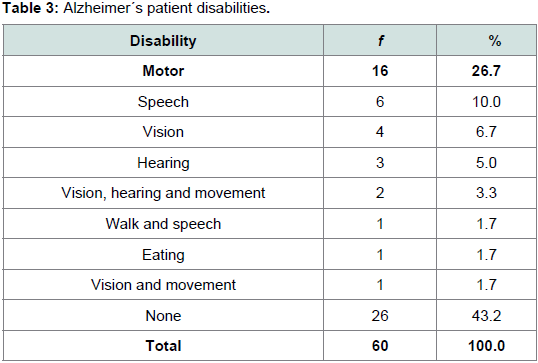Select Motor frequency value 16
Screen dimensions: 538x363
tap(380, 71)
